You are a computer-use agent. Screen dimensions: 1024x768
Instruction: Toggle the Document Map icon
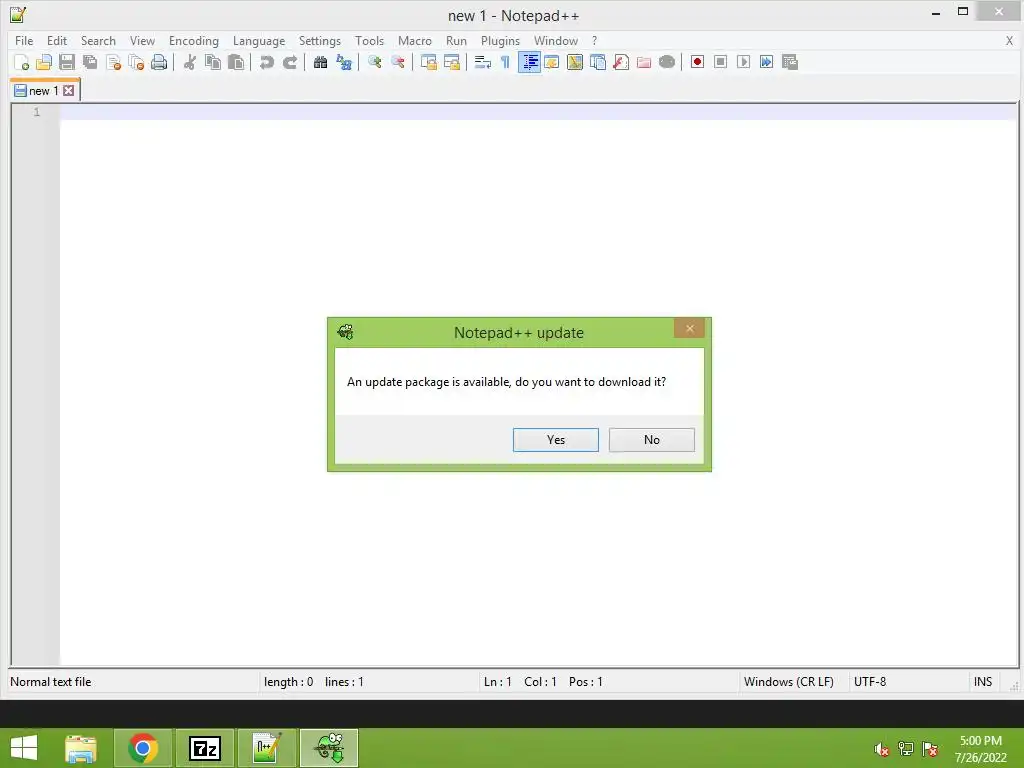tap(575, 62)
